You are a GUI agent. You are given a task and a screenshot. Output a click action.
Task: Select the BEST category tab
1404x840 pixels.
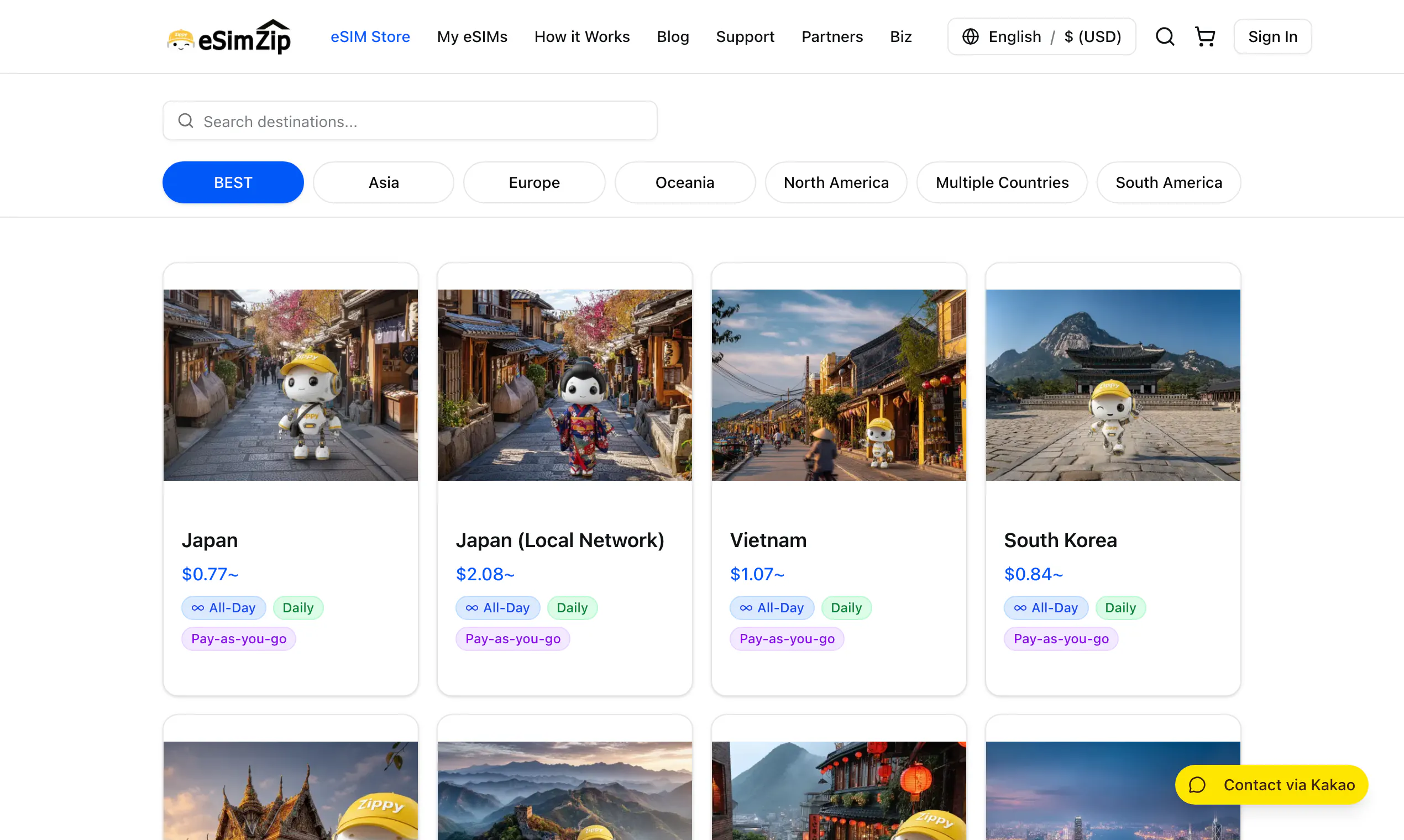pyautogui.click(x=233, y=182)
